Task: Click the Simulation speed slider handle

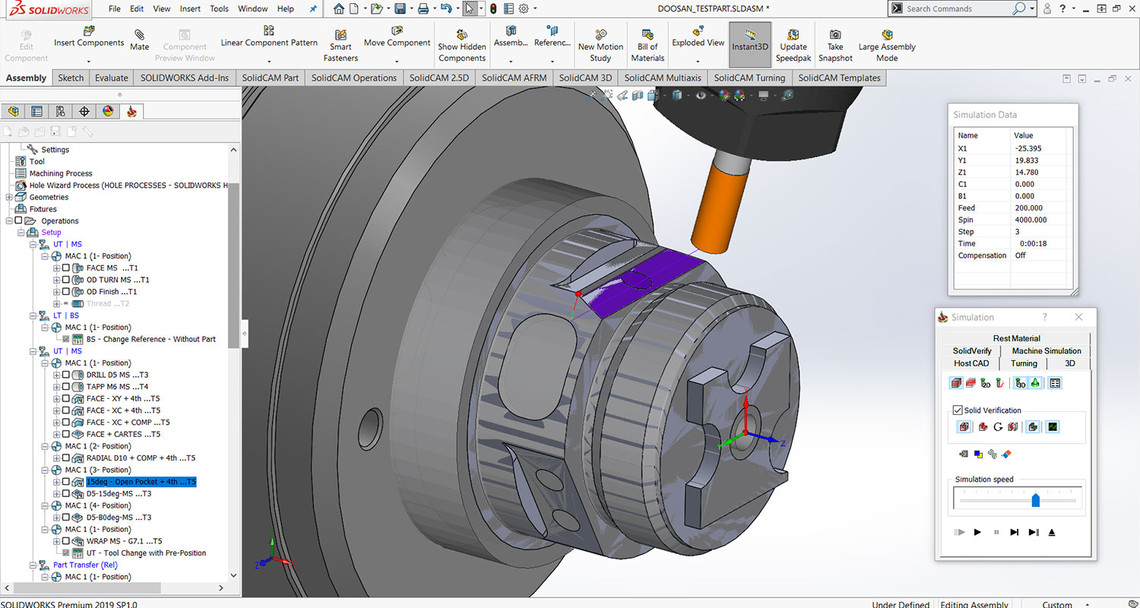Action: [1035, 500]
